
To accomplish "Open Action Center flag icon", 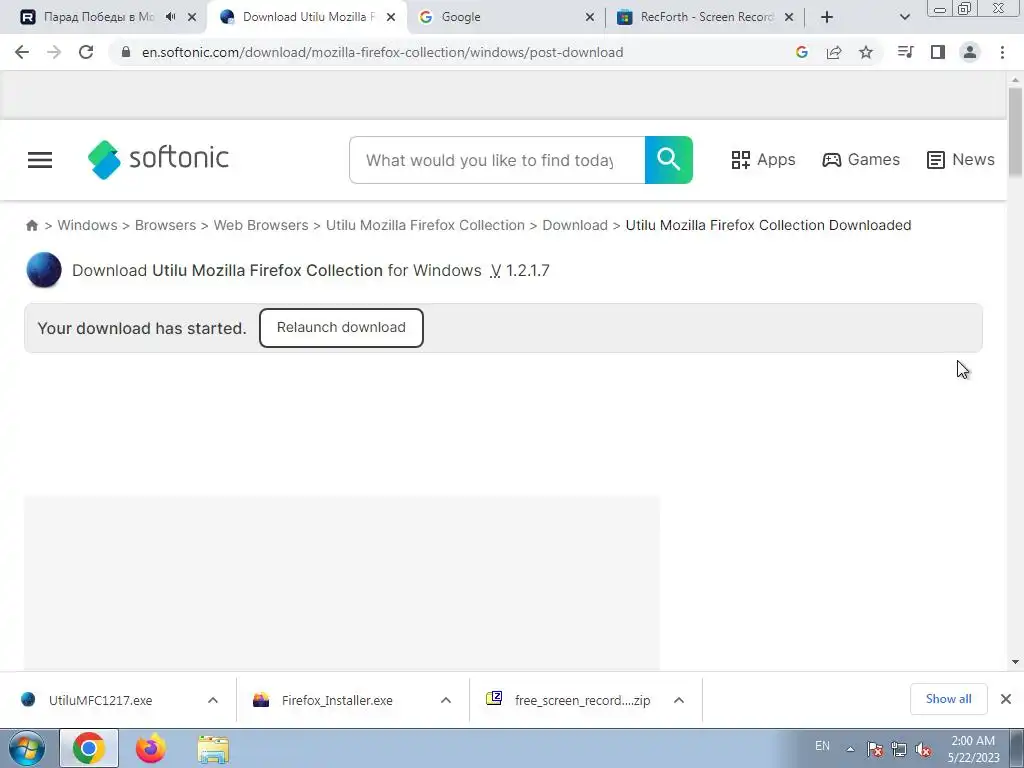I will click(x=875, y=749).
